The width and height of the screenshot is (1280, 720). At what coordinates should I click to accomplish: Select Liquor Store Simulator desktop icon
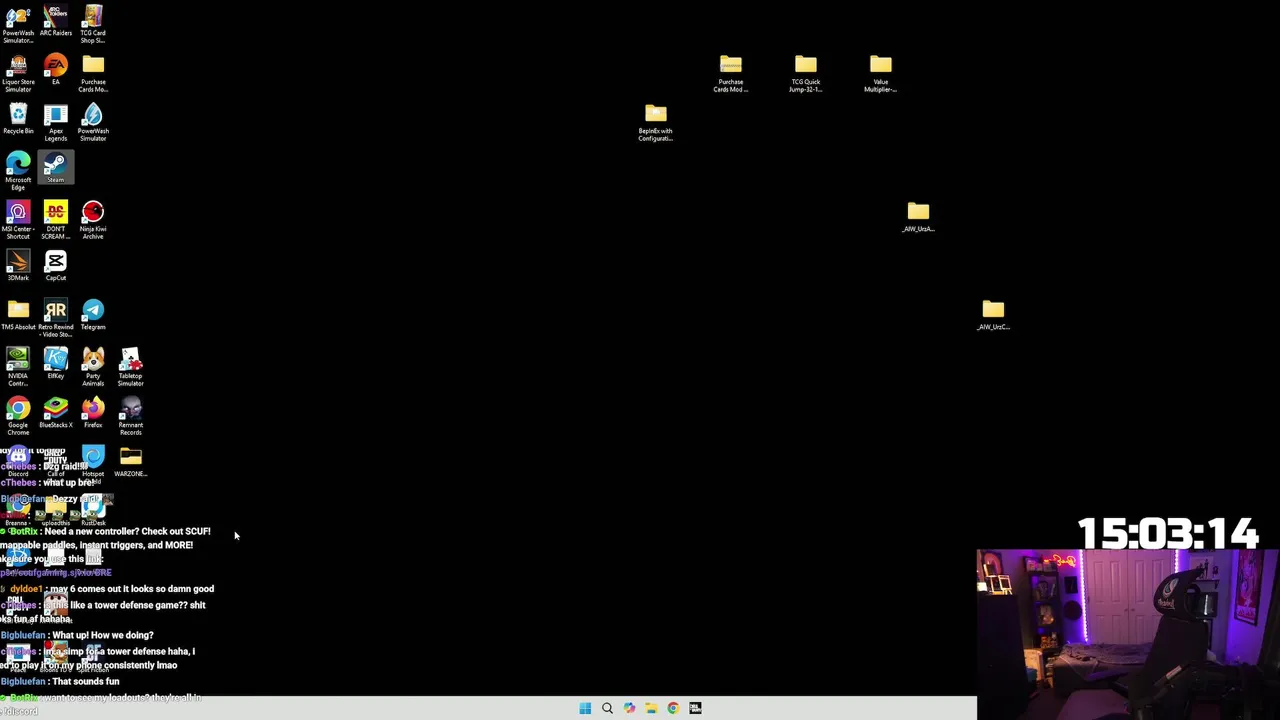click(x=18, y=73)
